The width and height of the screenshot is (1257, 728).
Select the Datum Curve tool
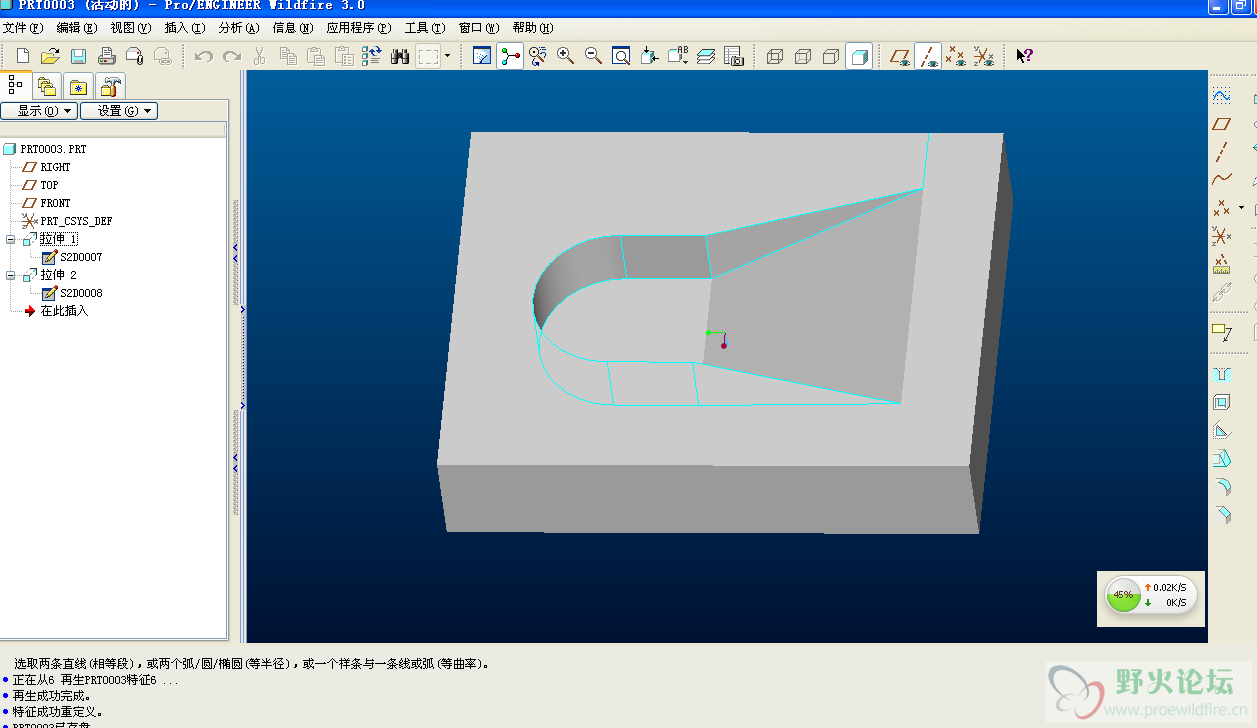(x=1221, y=180)
